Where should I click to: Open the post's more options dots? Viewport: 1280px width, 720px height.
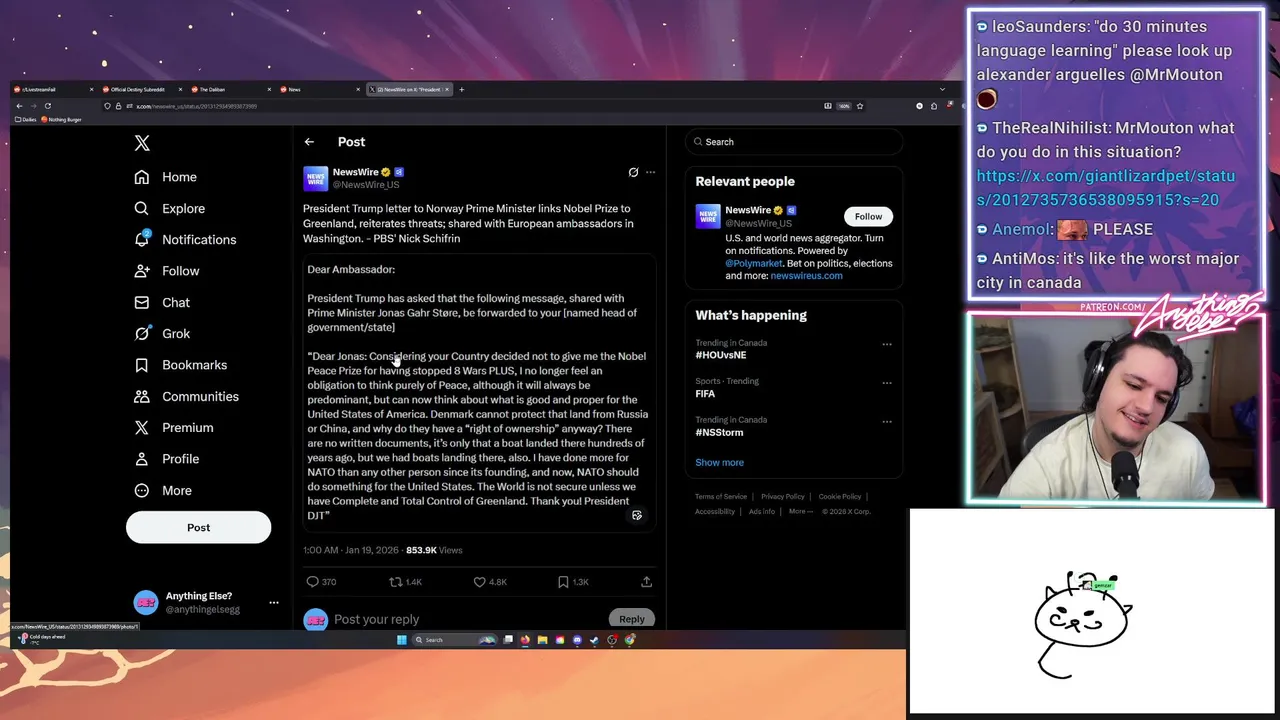(650, 172)
